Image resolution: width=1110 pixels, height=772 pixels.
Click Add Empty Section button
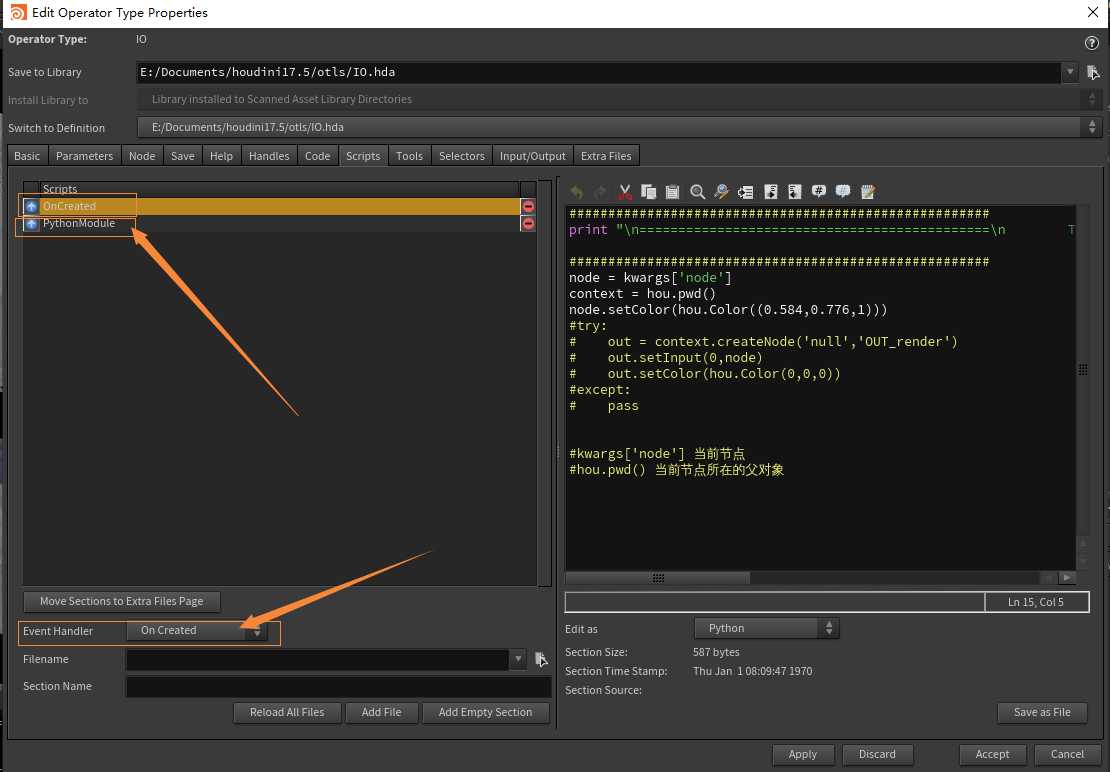[486, 713]
